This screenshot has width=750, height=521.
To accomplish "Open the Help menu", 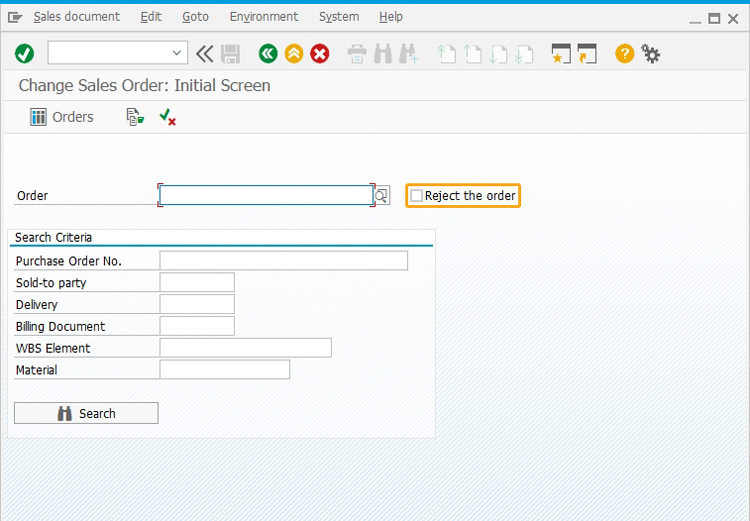I will (391, 17).
